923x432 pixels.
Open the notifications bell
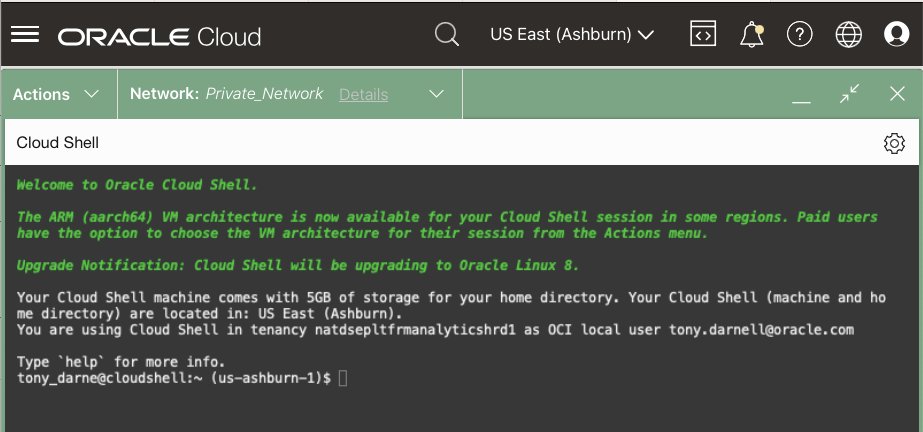click(x=751, y=35)
